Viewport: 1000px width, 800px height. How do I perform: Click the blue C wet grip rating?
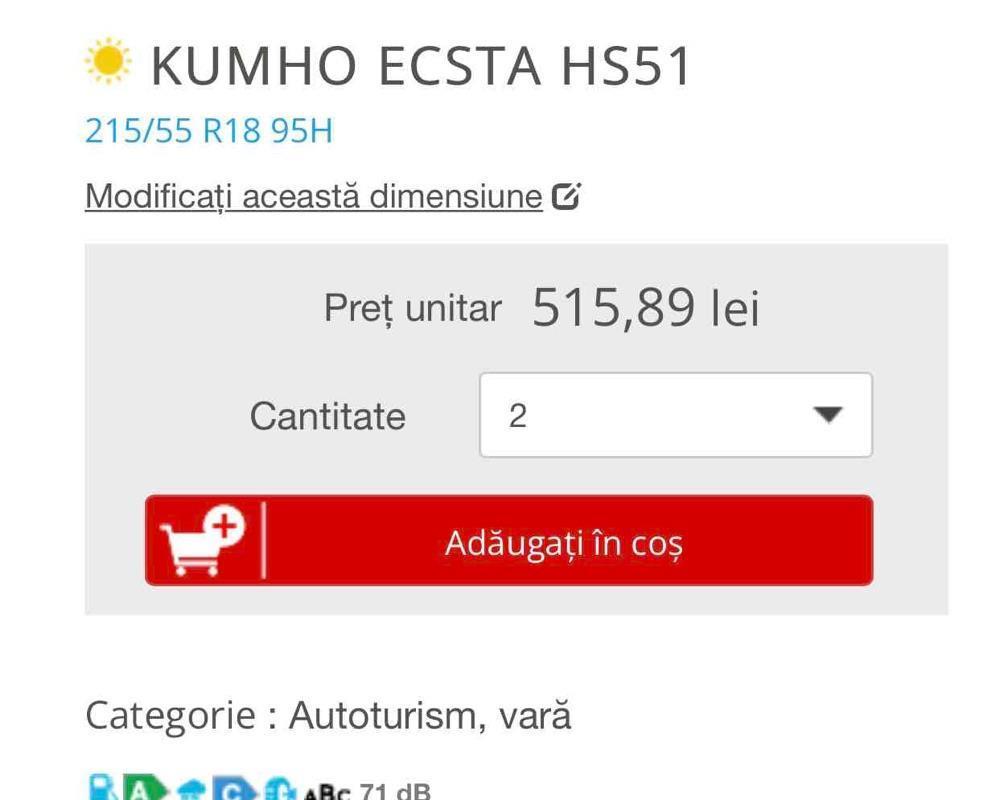[x=235, y=789]
